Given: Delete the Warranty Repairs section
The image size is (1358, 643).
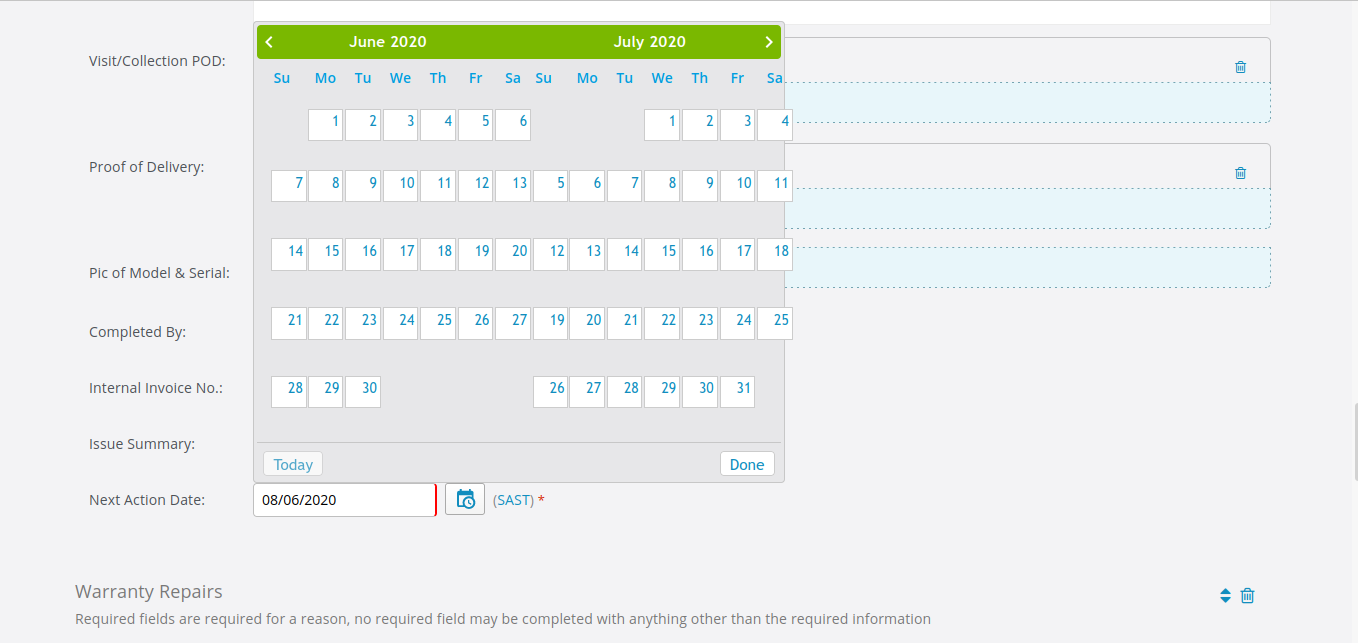Looking at the screenshot, I should coord(1247,596).
